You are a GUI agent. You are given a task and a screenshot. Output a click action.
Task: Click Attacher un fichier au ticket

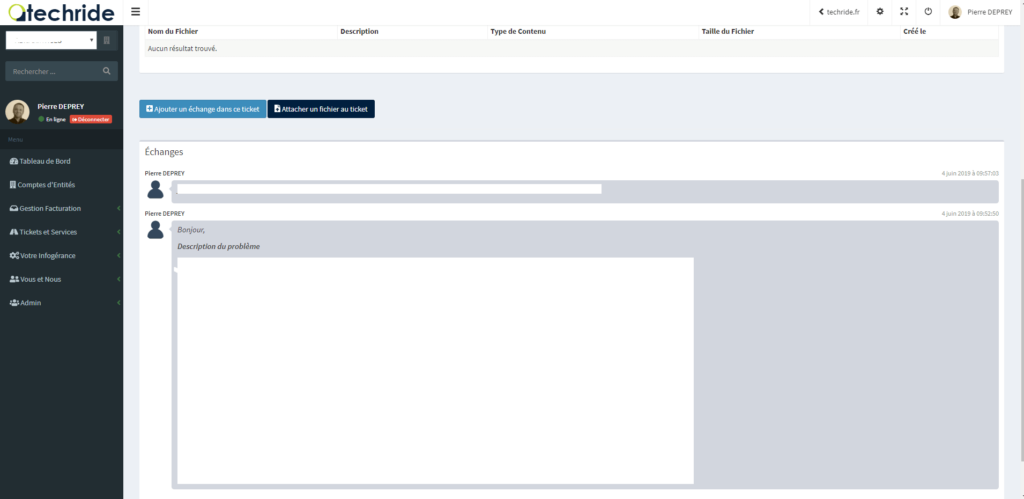pos(321,109)
